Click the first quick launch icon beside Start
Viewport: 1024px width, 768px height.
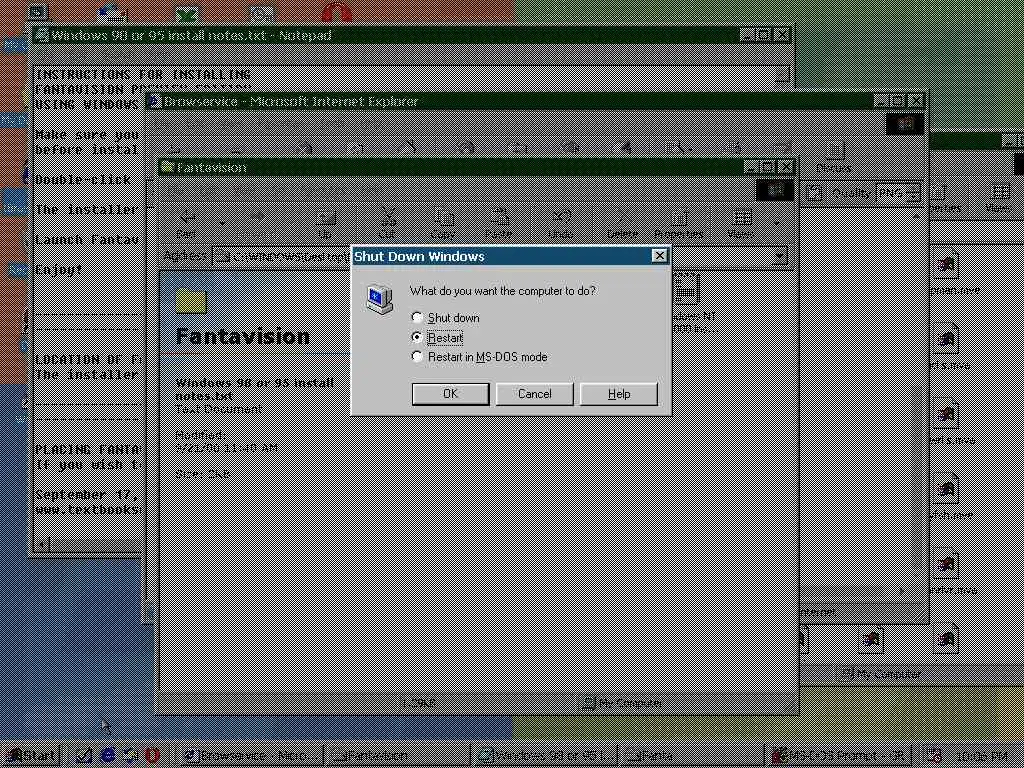point(84,756)
